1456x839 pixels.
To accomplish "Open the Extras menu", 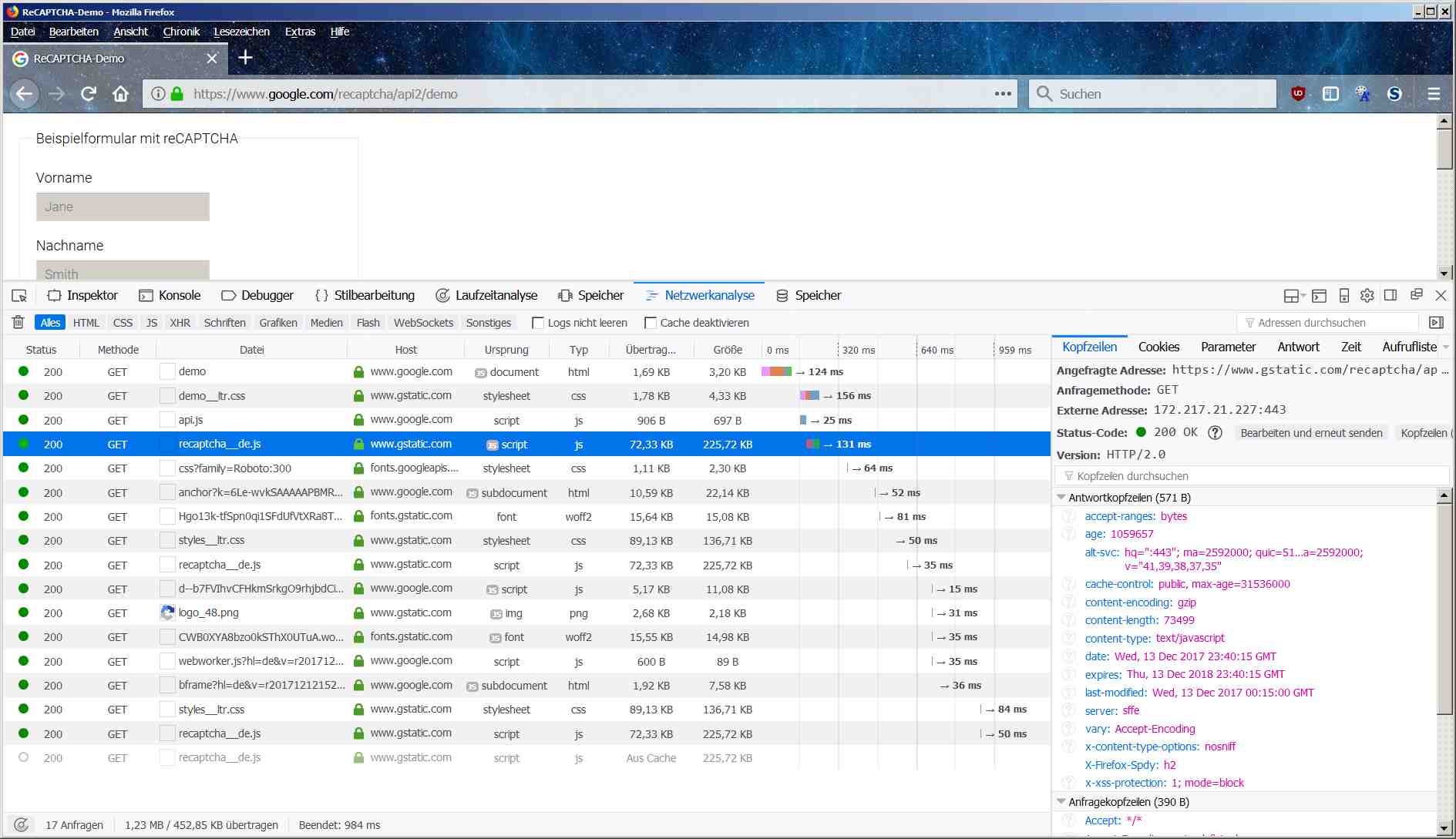I will (x=301, y=32).
